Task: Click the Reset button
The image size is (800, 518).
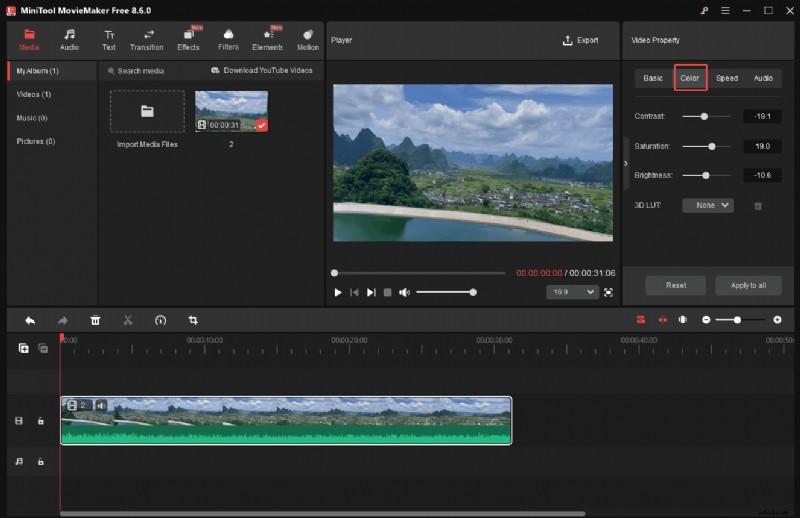Action: coord(676,285)
